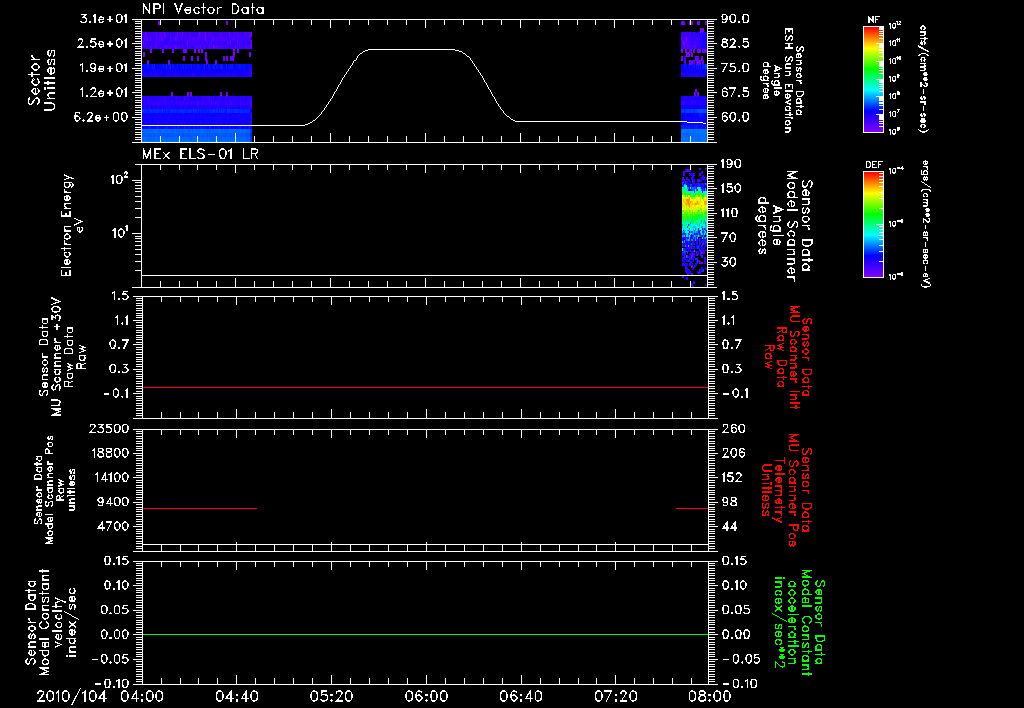1024x708 pixels.
Task: Click the 98 telemetry position tick
Action: (729, 502)
